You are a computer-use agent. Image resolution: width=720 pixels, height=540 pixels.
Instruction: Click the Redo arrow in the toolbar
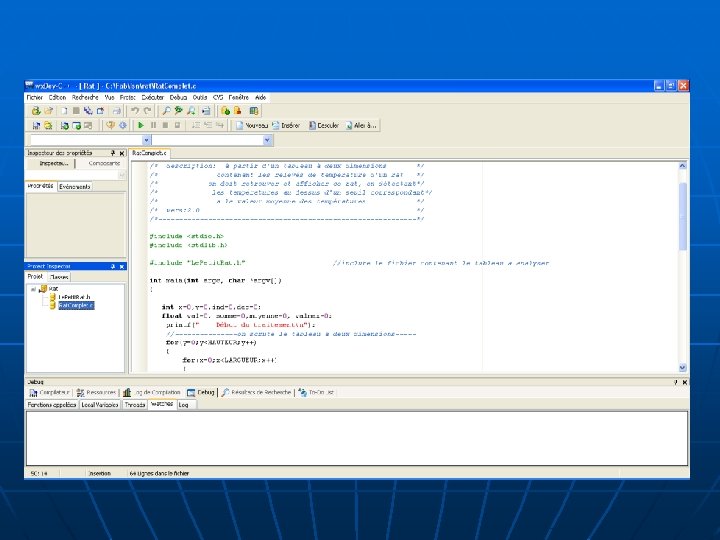[x=147, y=111]
